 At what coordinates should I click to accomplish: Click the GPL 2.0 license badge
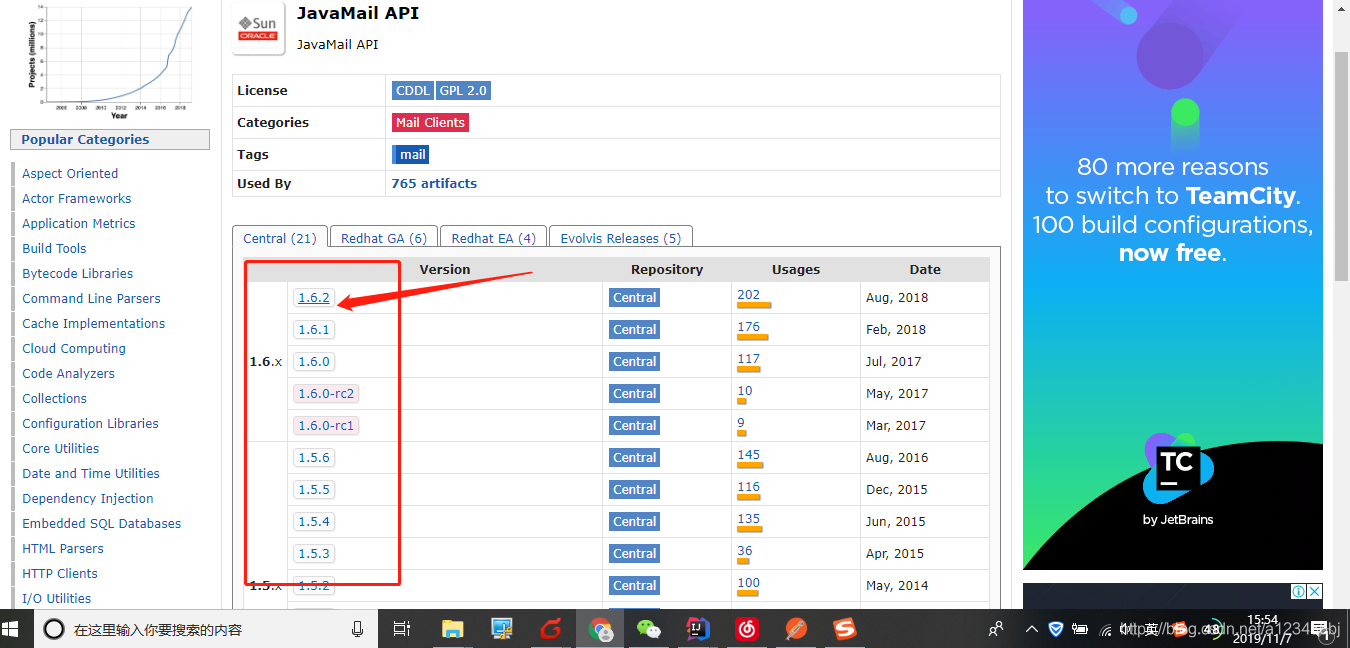coord(464,90)
